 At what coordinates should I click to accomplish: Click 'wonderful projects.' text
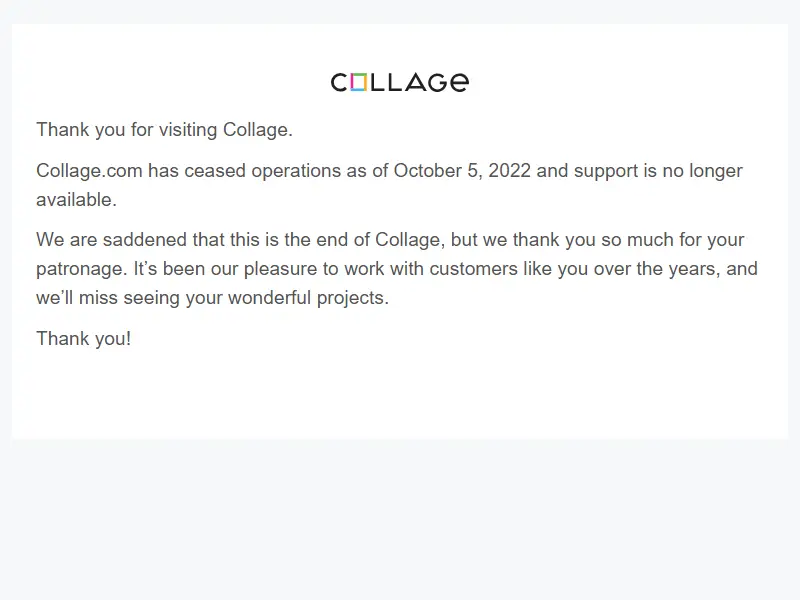(308, 298)
